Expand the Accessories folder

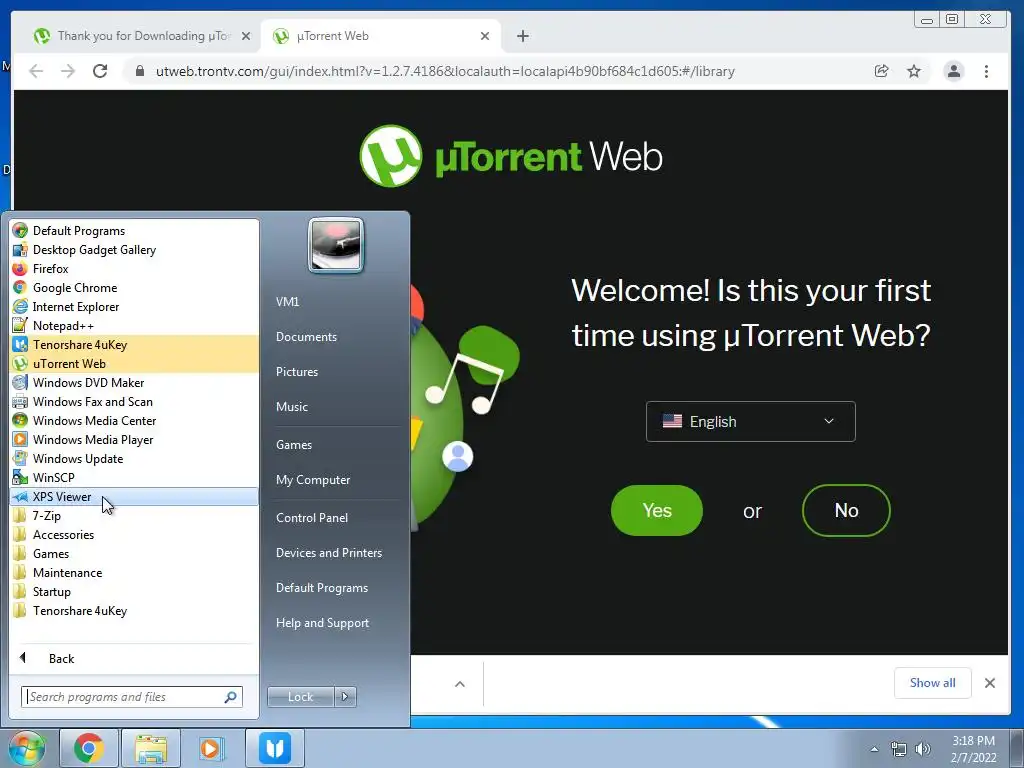(134, 534)
